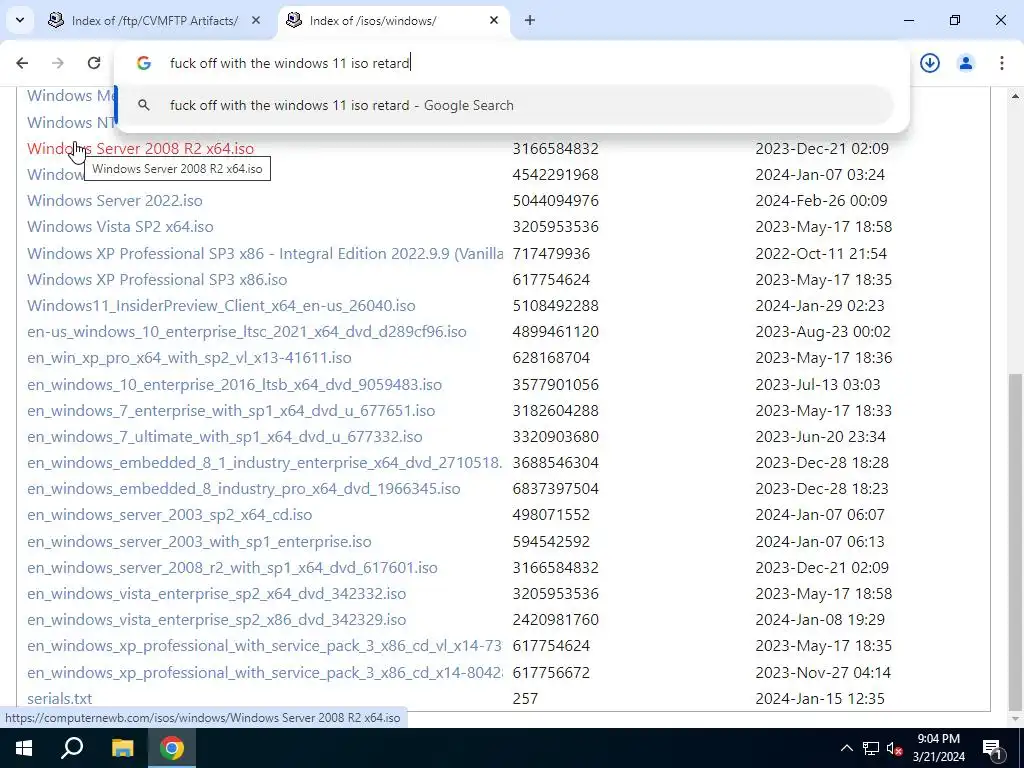
Task: Open the xp_professional x86_cd_x14-8042 iso link
Action: coord(265,673)
